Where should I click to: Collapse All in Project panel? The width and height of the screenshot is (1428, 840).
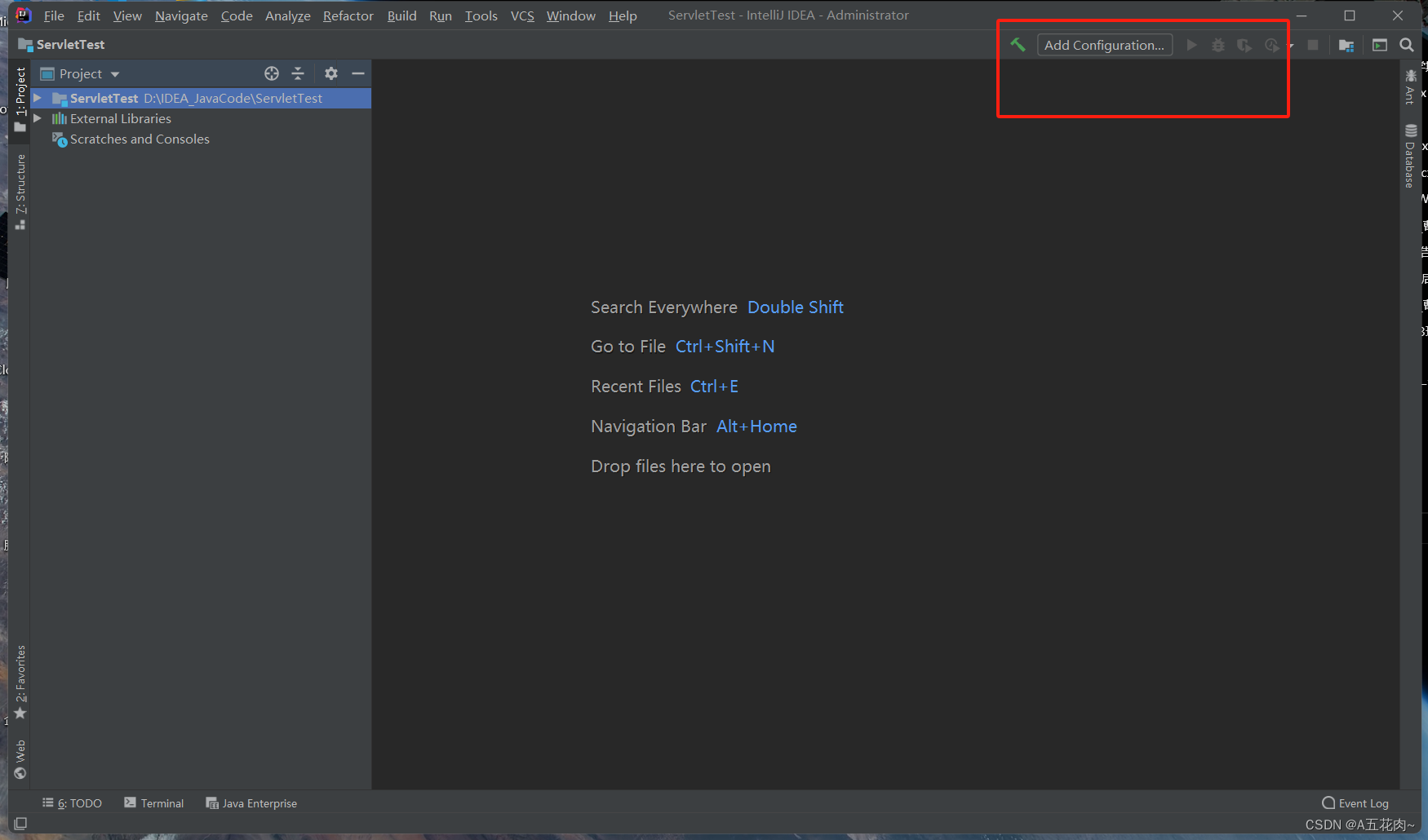298,73
